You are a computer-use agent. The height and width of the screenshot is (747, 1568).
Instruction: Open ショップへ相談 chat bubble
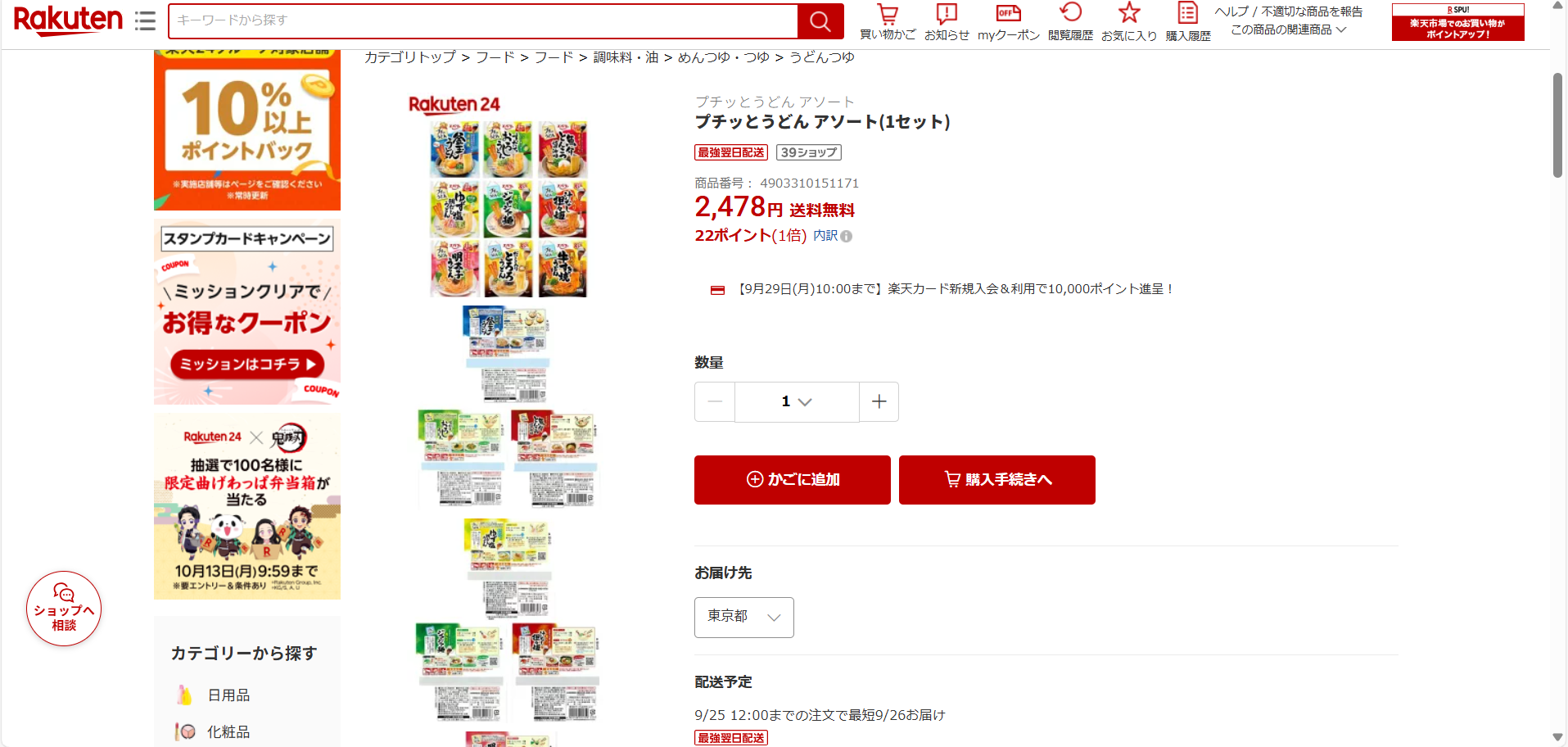tap(64, 609)
